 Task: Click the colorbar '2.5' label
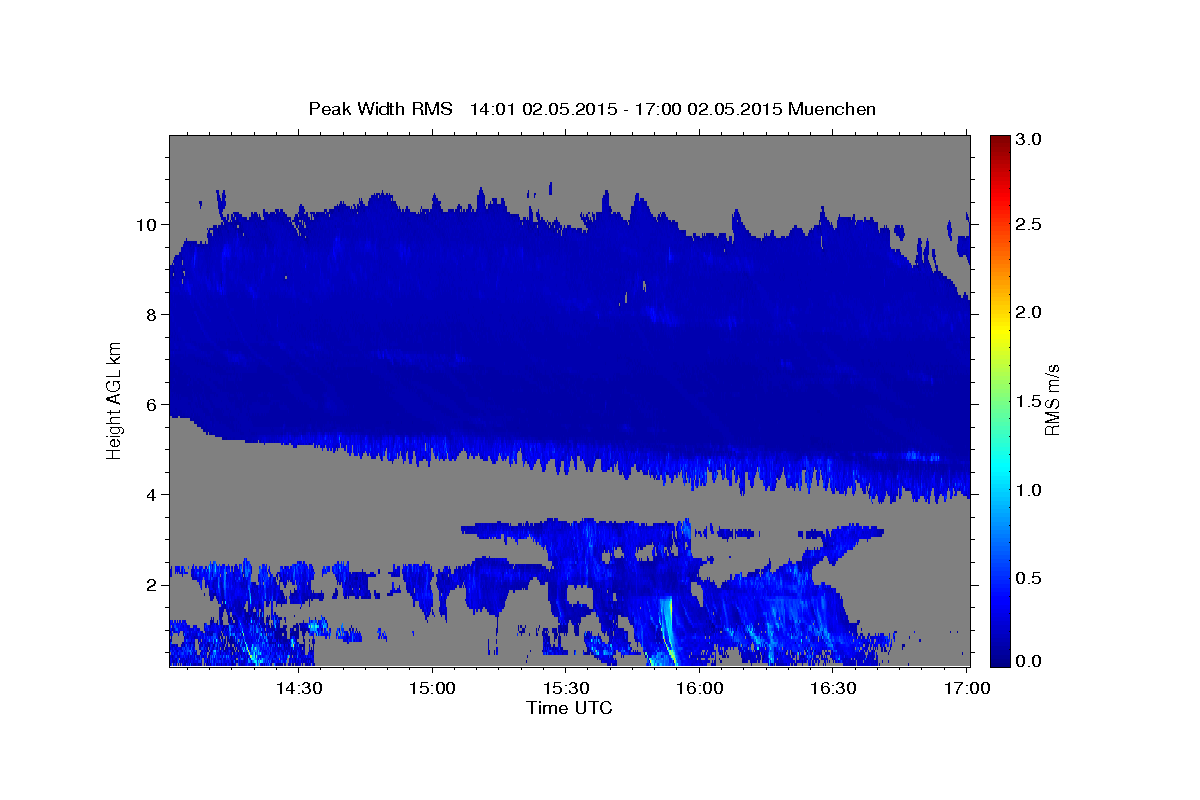tap(1029, 224)
